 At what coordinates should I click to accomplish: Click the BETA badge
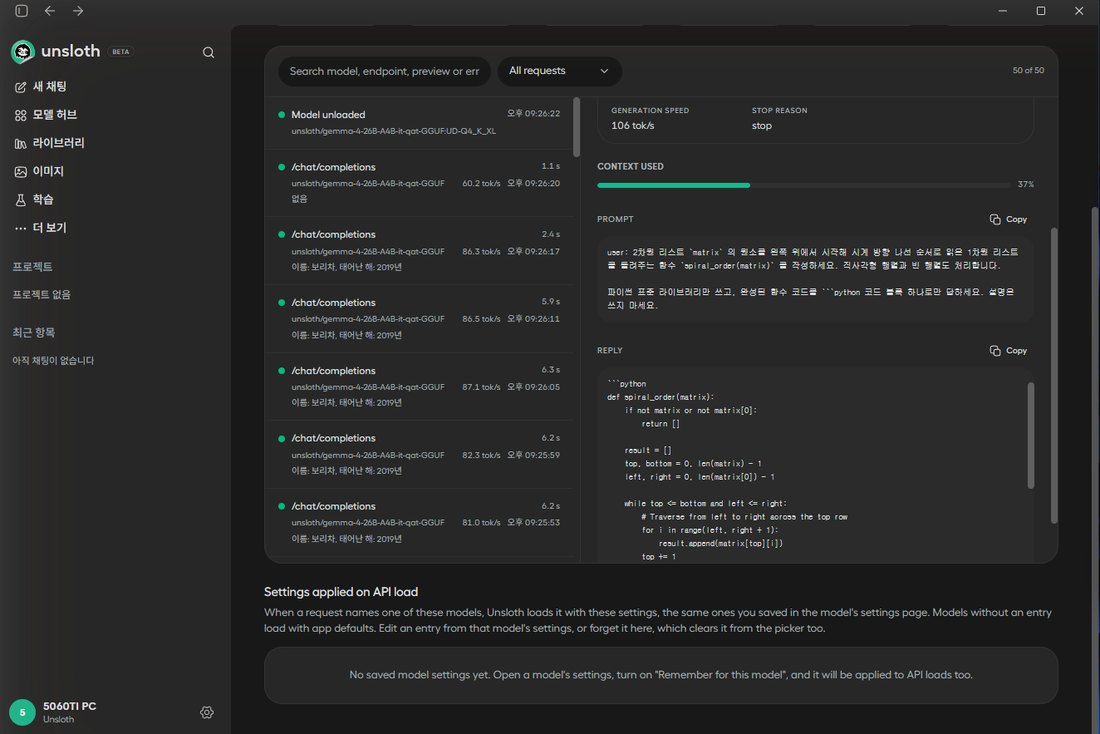pos(121,52)
